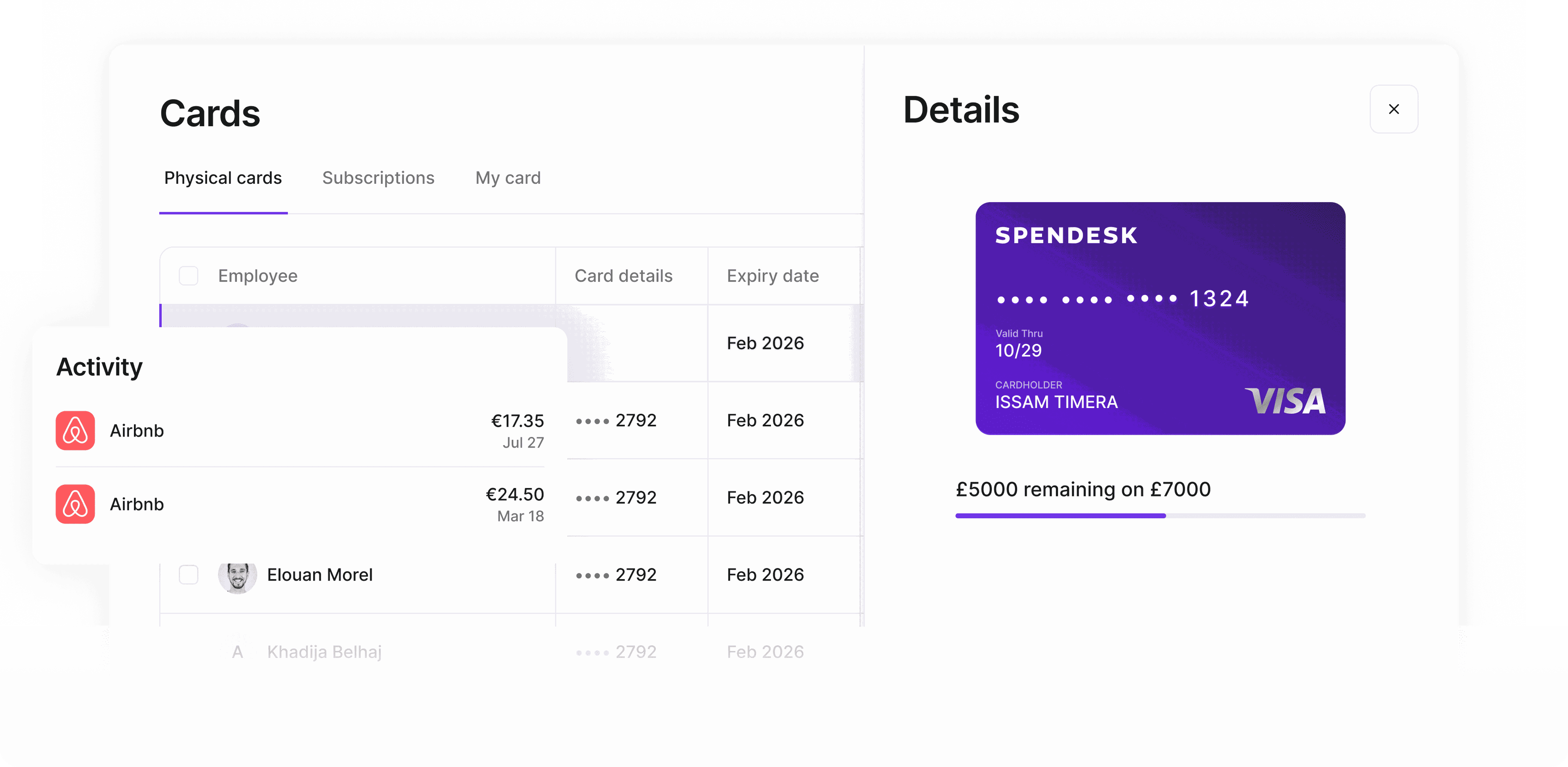The height and width of the screenshot is (767, 1568).
Task: Click the SPENDESK logo on the card
Action: pyautogui.click(x=1067, y=236)
